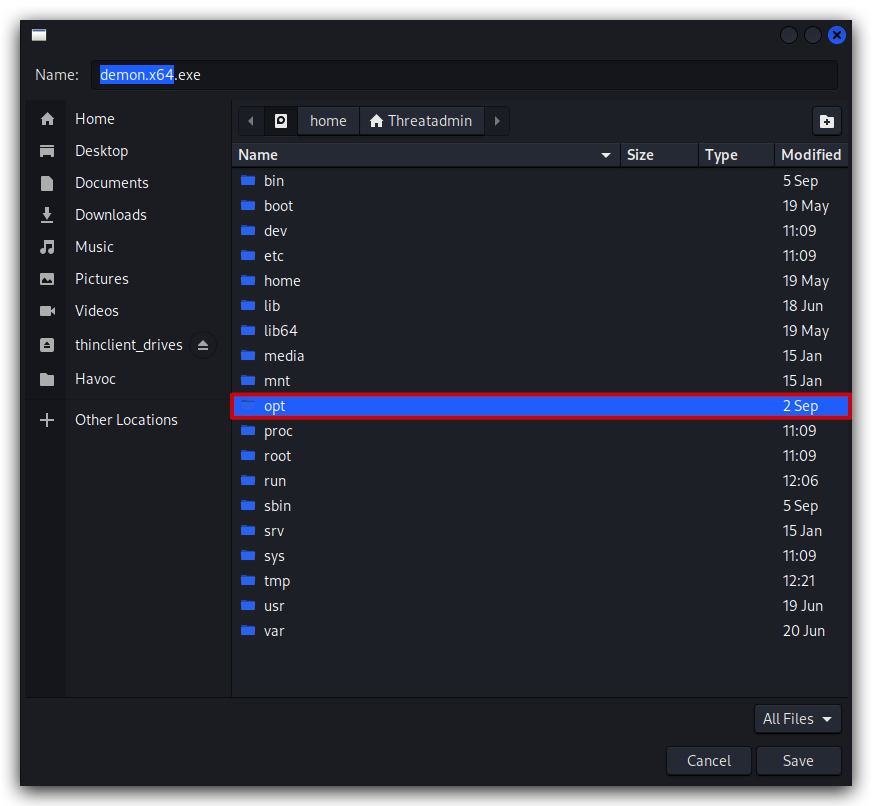
Task: Open Other Locations in the sidebar
Action: (126, 420)
